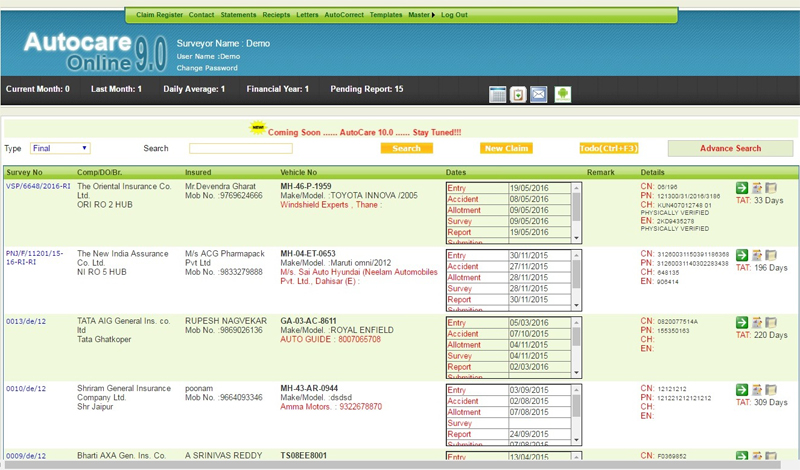Image resolution: width=800 pixels, height=470 pixels.
Task: Click the Change Password link
Action: [x=207, y=68]
